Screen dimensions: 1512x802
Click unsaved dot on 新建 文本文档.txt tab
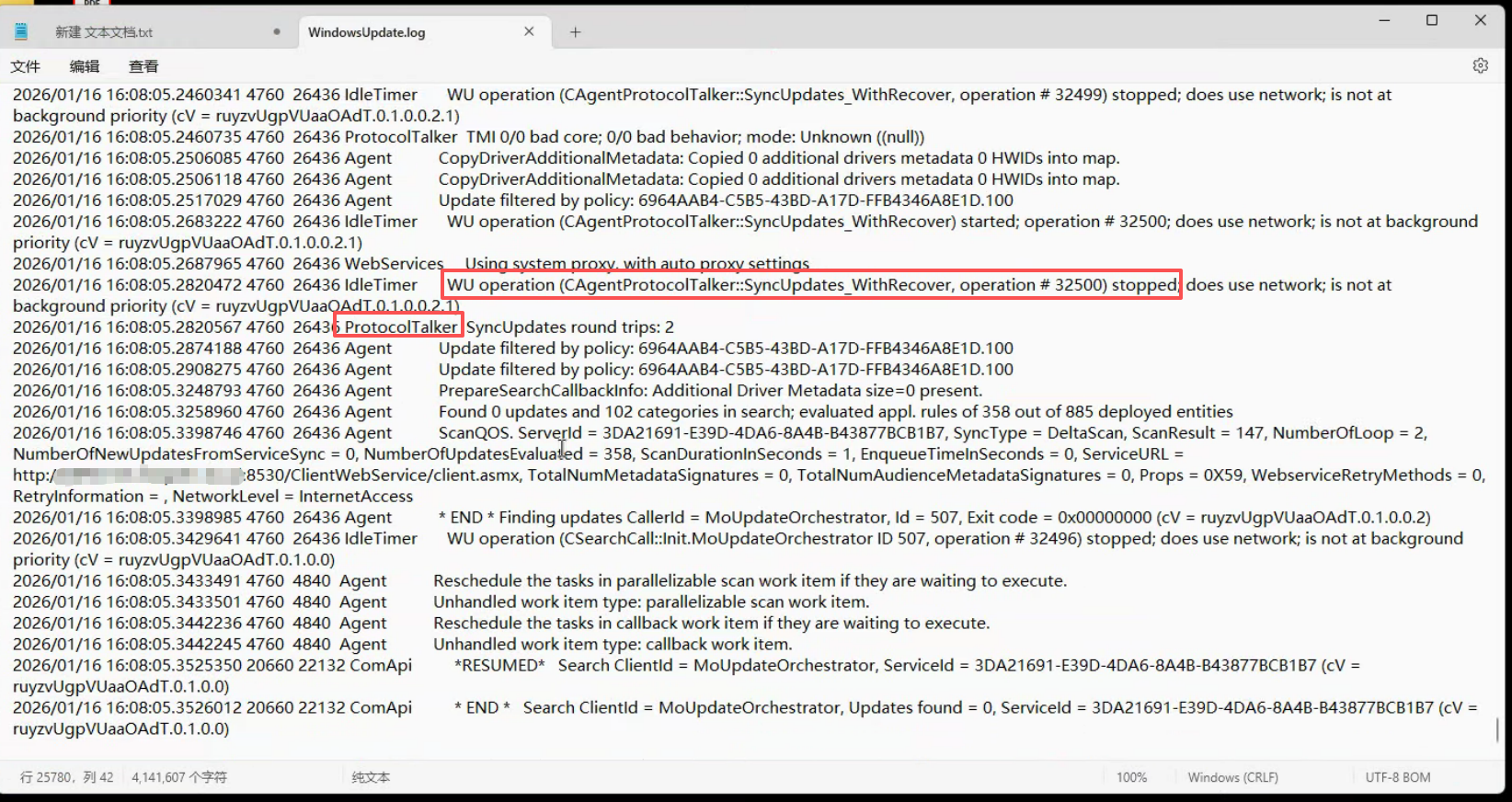(x=277, y=32)
